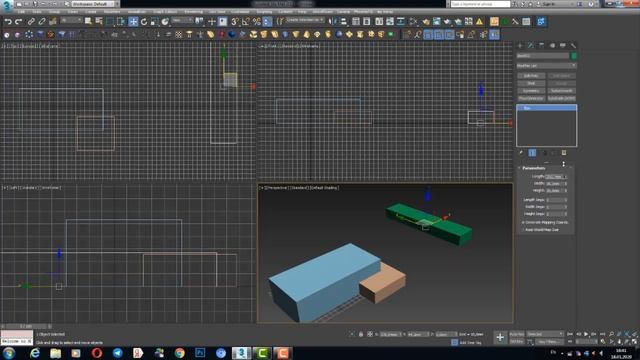The image size is (640, 360).
Task: Toggle the Auto Key button
Action: click(x=517, y=334)
